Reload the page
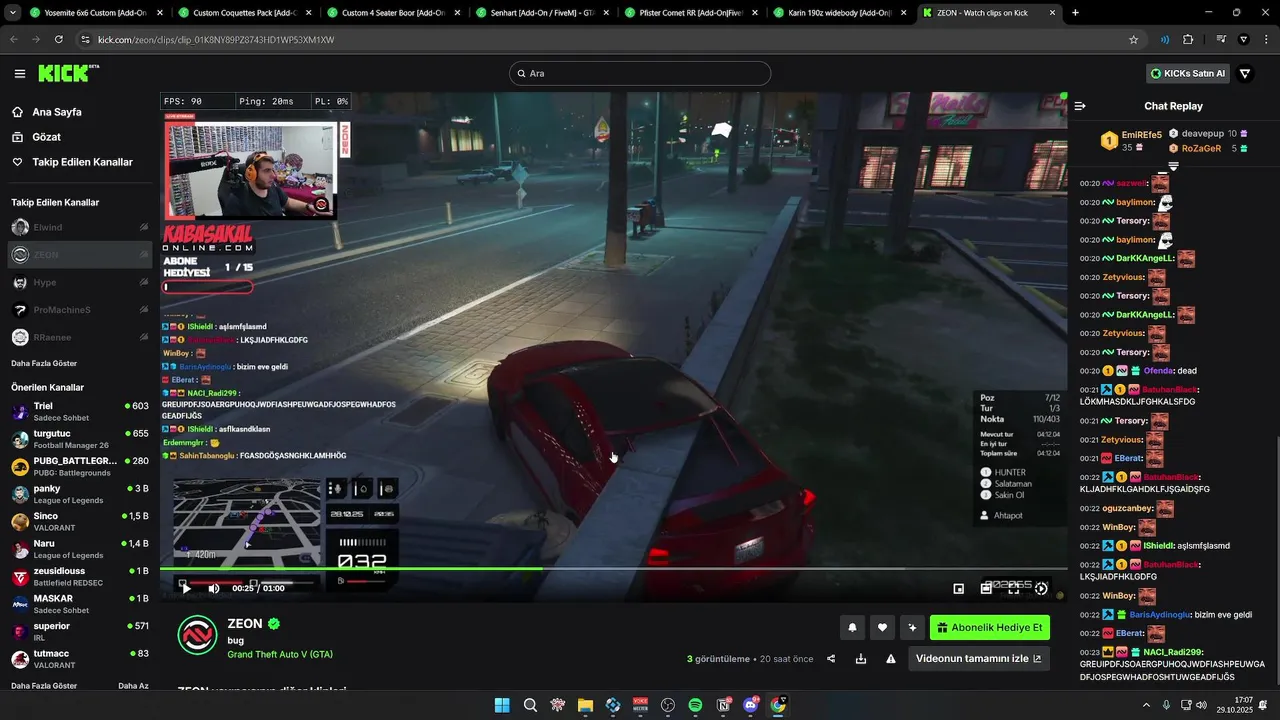This screenshot has width=1280, height=720. 59,39
